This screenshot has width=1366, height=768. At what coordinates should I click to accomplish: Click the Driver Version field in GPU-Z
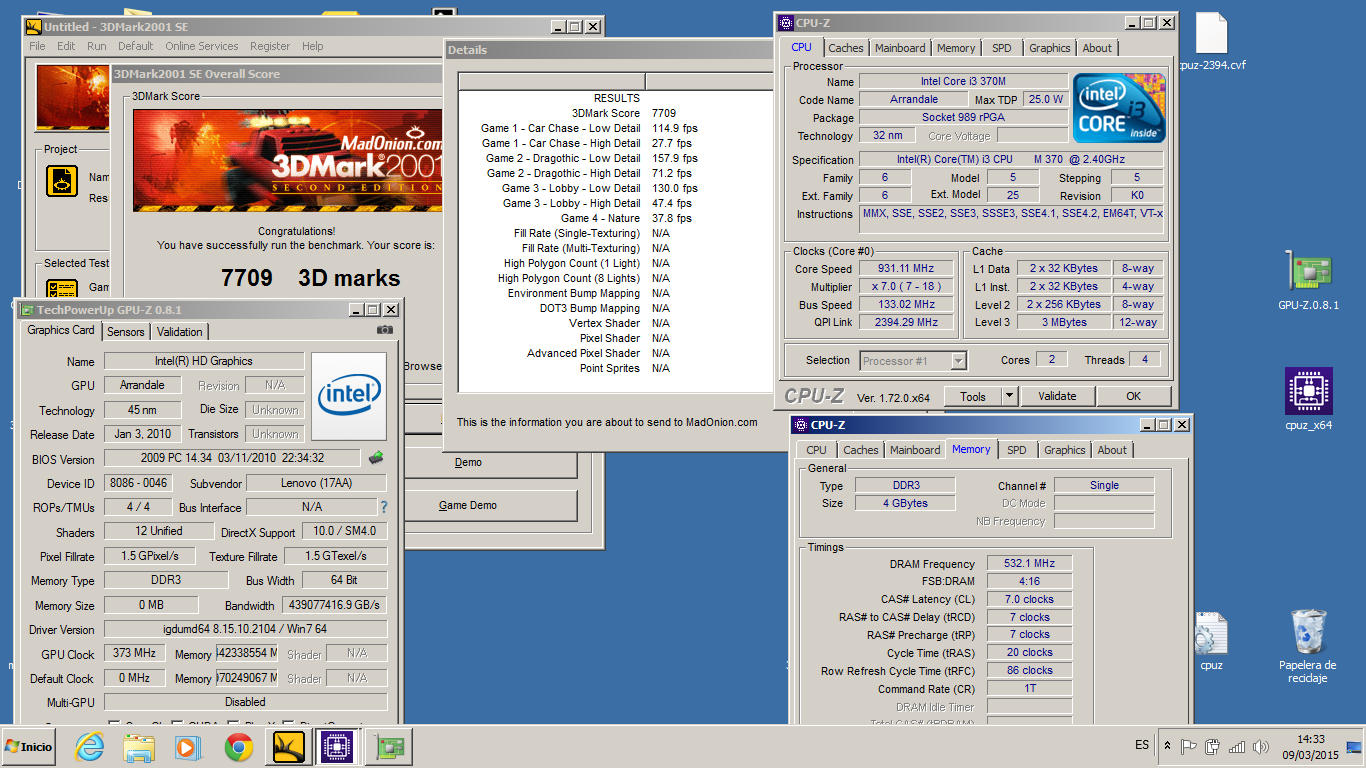click(245, 629)
